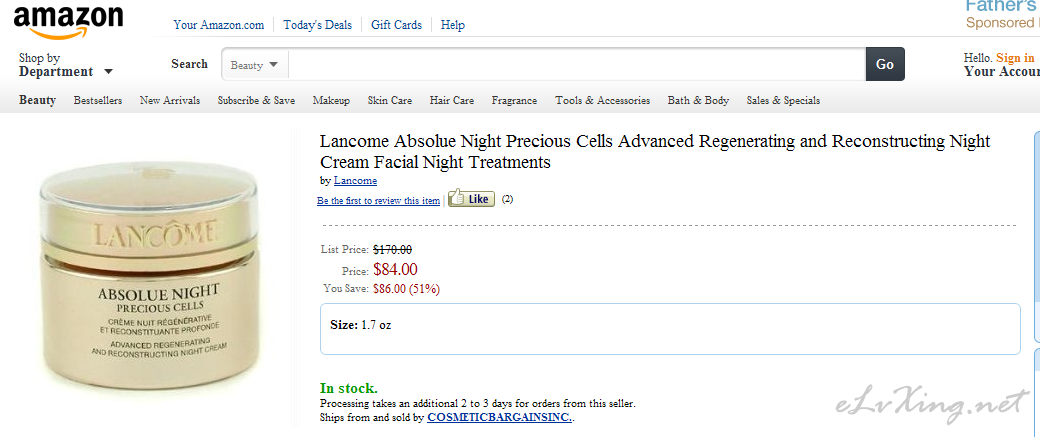Image resolution: width=1040 pixels, height=437 pixels.
Task: Click inside the search text field
Action: (x=577, y=65)
